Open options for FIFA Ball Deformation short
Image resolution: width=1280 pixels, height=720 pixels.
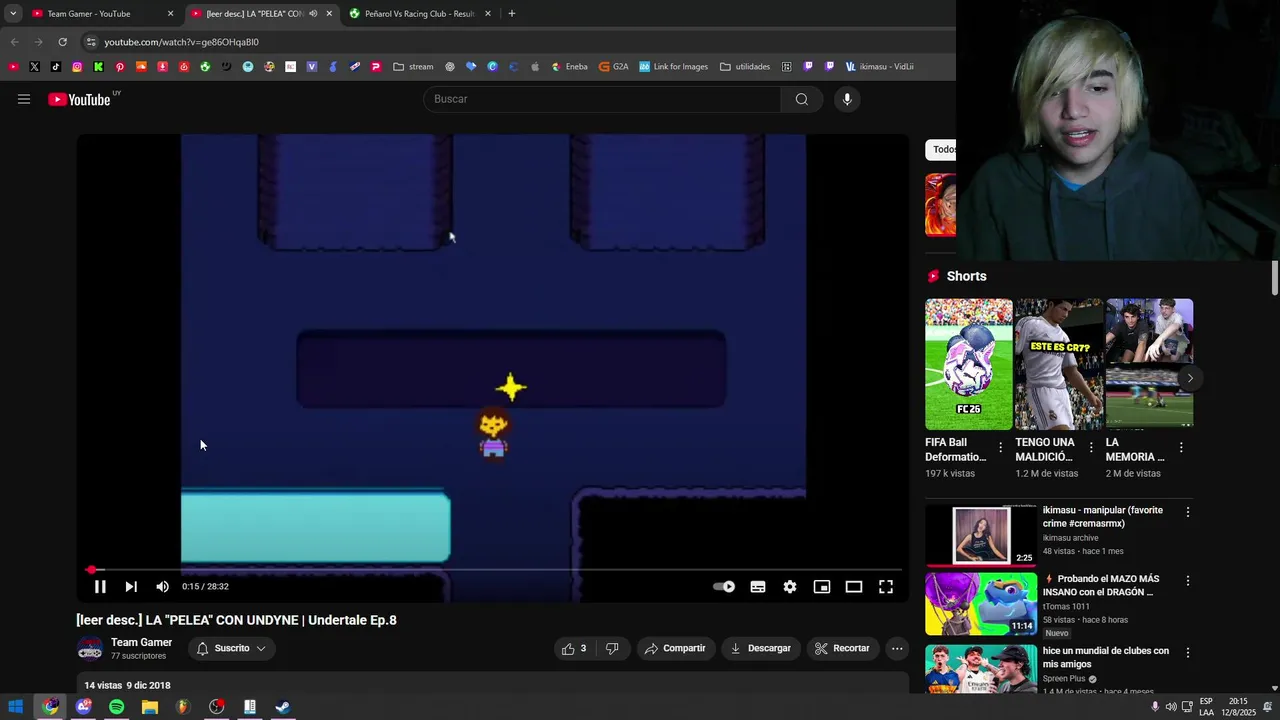(1000, 448)
